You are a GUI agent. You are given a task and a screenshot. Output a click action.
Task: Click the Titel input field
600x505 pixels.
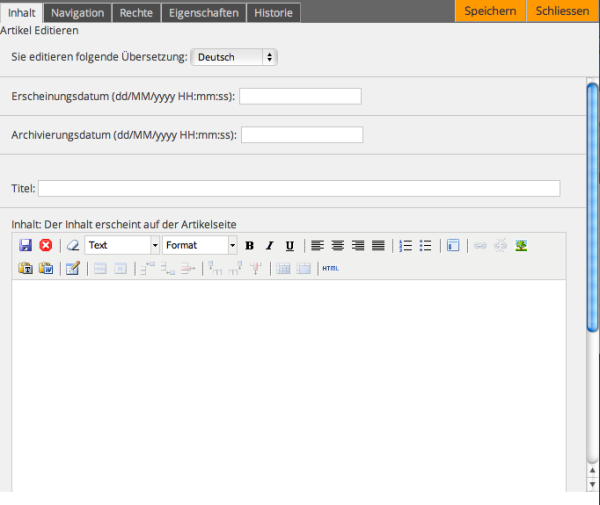click(299, 188)
